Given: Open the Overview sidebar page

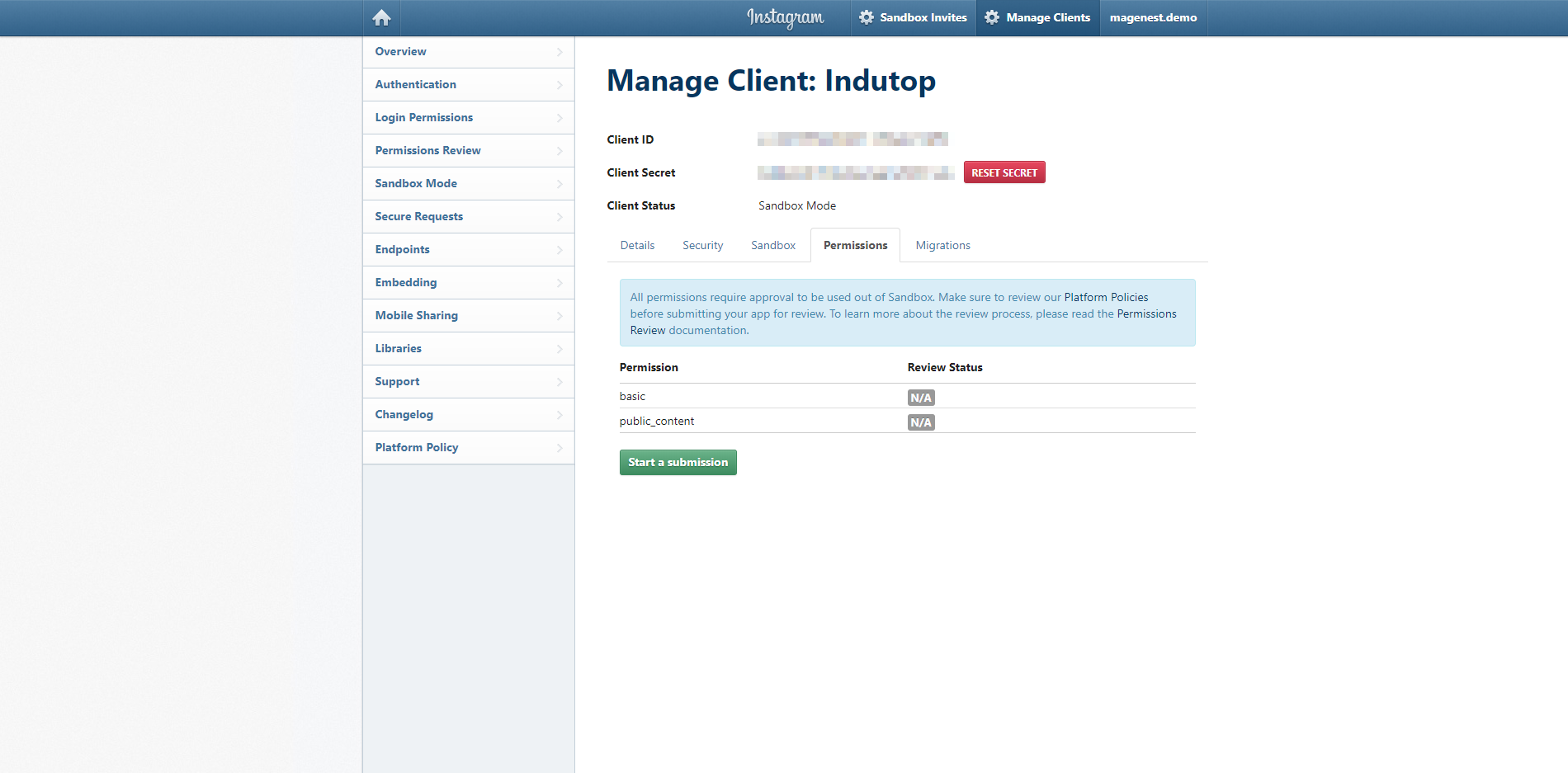Looking at the screenshot, I should [469, 51].
